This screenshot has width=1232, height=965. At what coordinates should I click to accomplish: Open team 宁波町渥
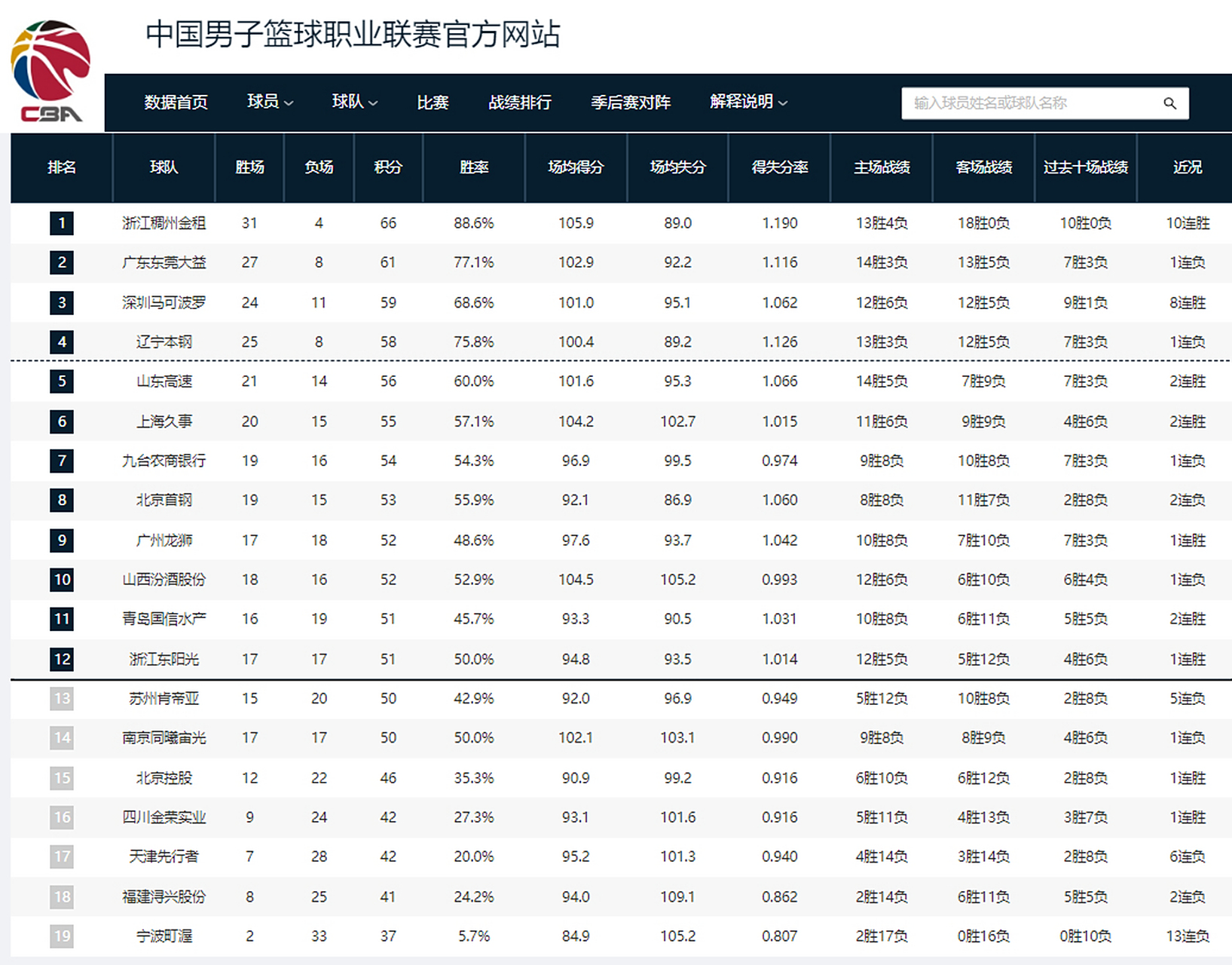tap(164, 936)
